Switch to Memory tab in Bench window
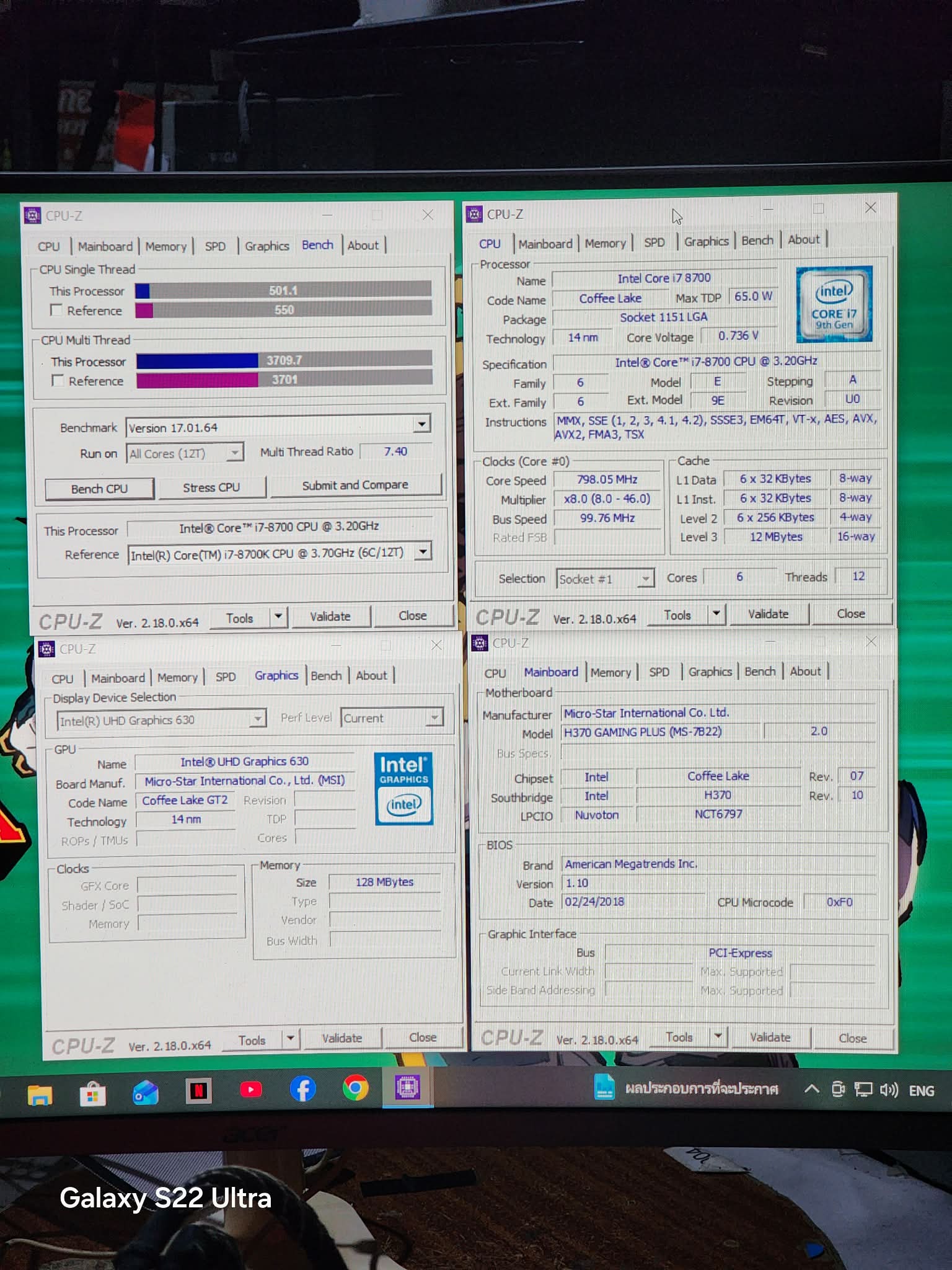The image size is (952, 1270). 165,247
